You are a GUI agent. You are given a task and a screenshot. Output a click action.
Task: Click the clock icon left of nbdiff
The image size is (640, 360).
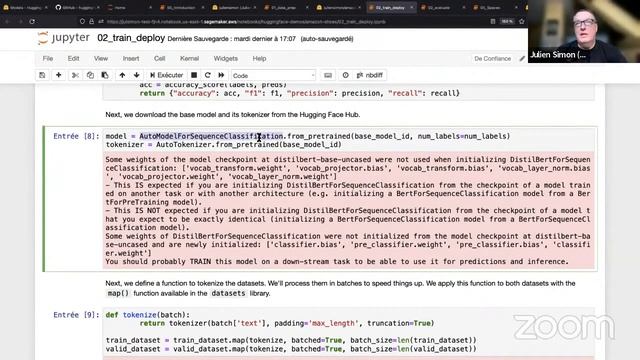pyautogui.click(x=346, y=75)
